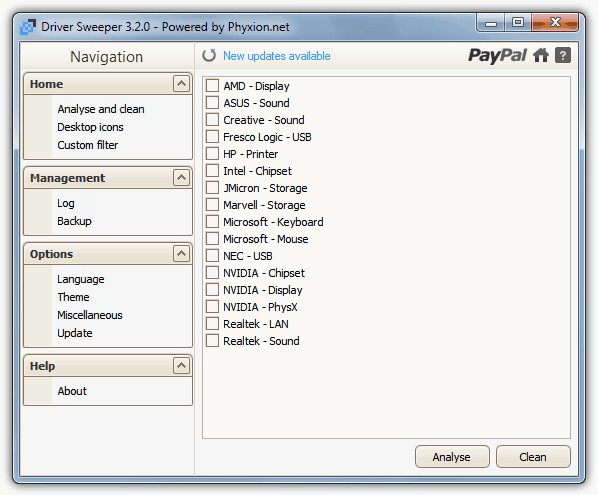598x495 pixels.
Task: Tick Marvell - Storage checkbox
Action: point(212,204)
